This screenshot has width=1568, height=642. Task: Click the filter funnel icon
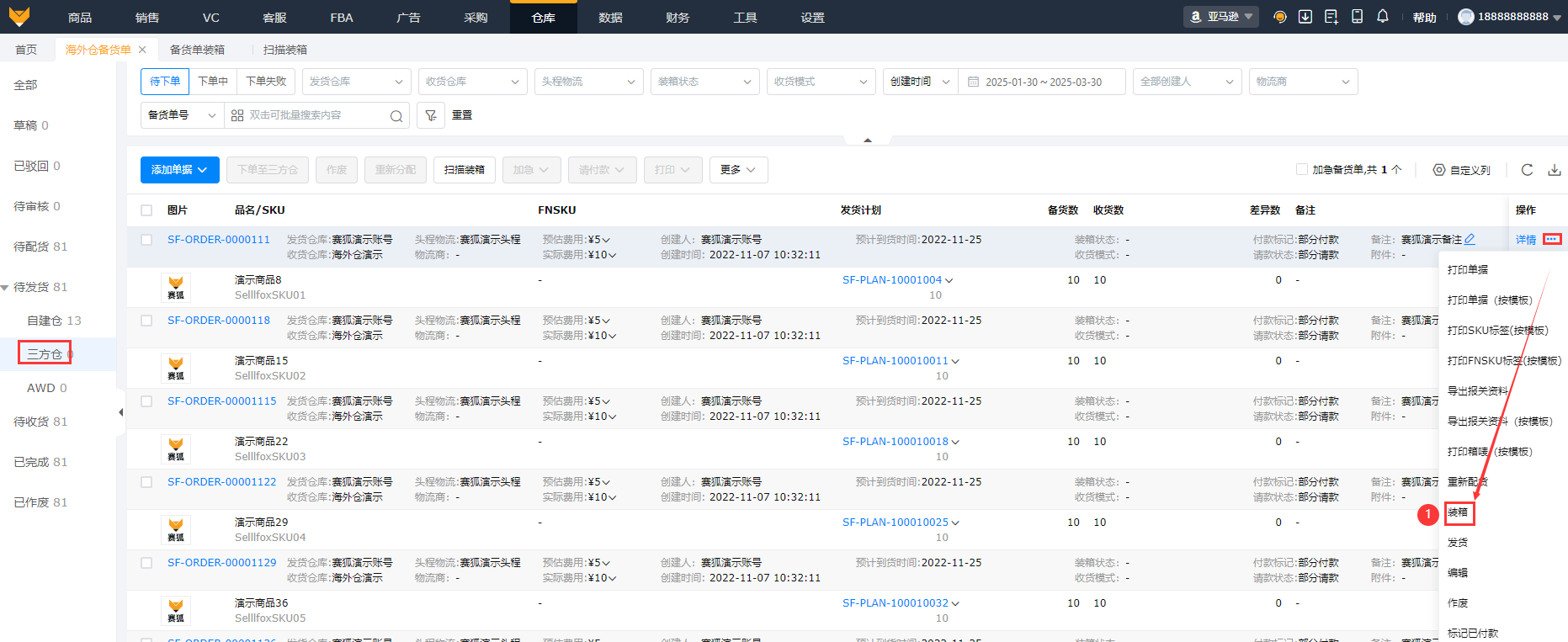click(x=431, y=115)
